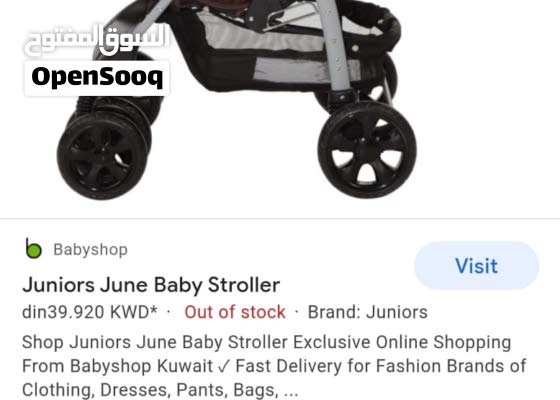The width and height of the screenshot is (560, 400).
Task: Click the Brand: Juniors text
Action: pyautogui.click(x=368, y=312)
